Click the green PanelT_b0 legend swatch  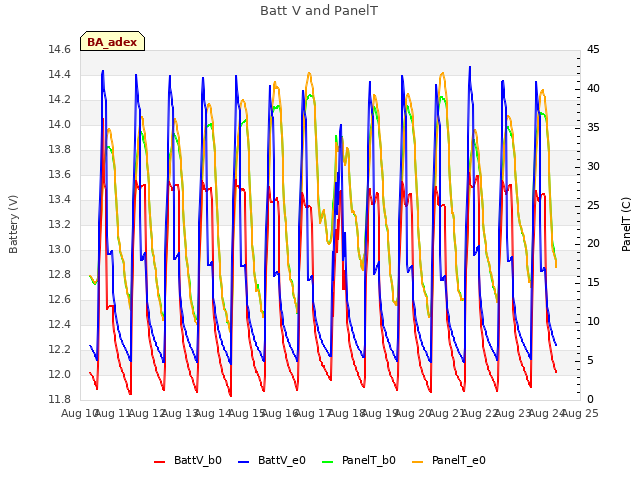tap(327, 462)
